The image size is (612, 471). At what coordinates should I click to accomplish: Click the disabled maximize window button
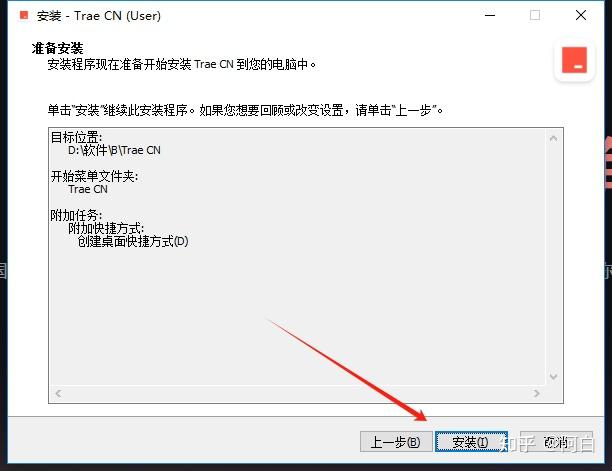tap(535, 16)
